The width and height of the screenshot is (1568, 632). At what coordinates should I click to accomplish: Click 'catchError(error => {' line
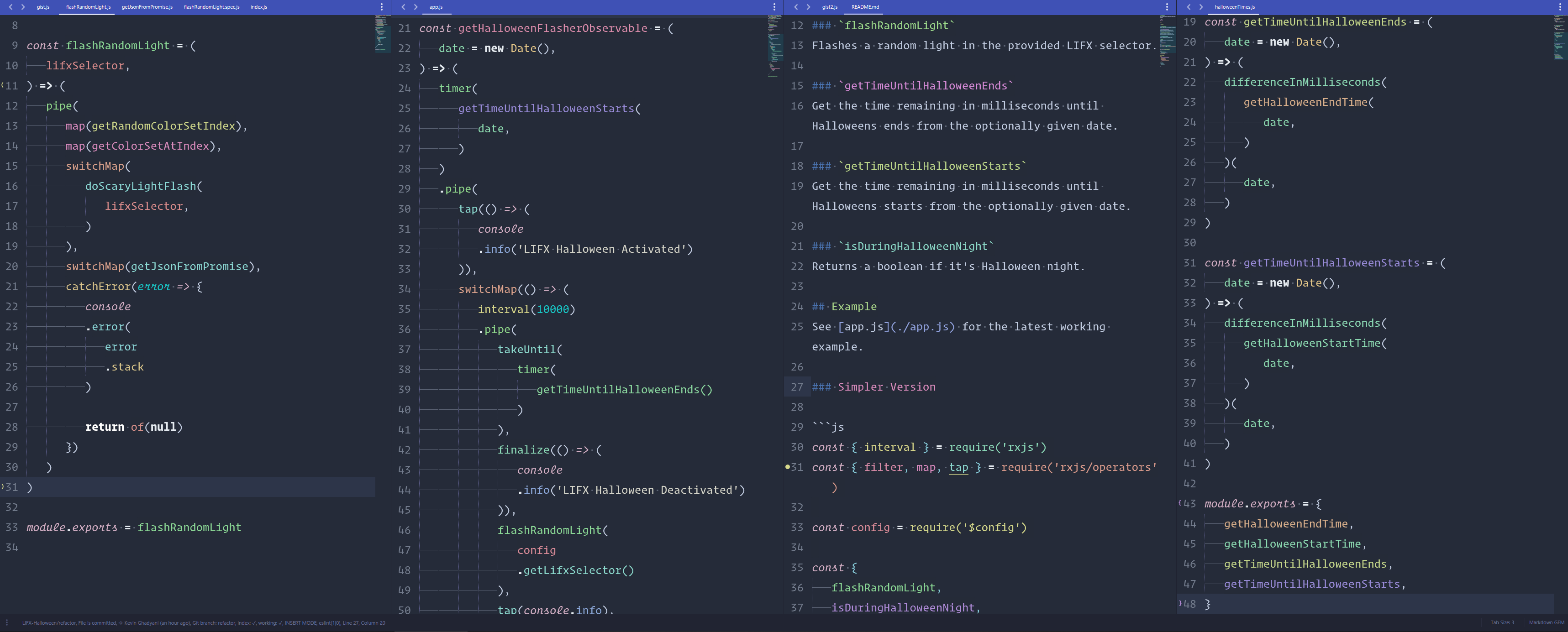134,287
